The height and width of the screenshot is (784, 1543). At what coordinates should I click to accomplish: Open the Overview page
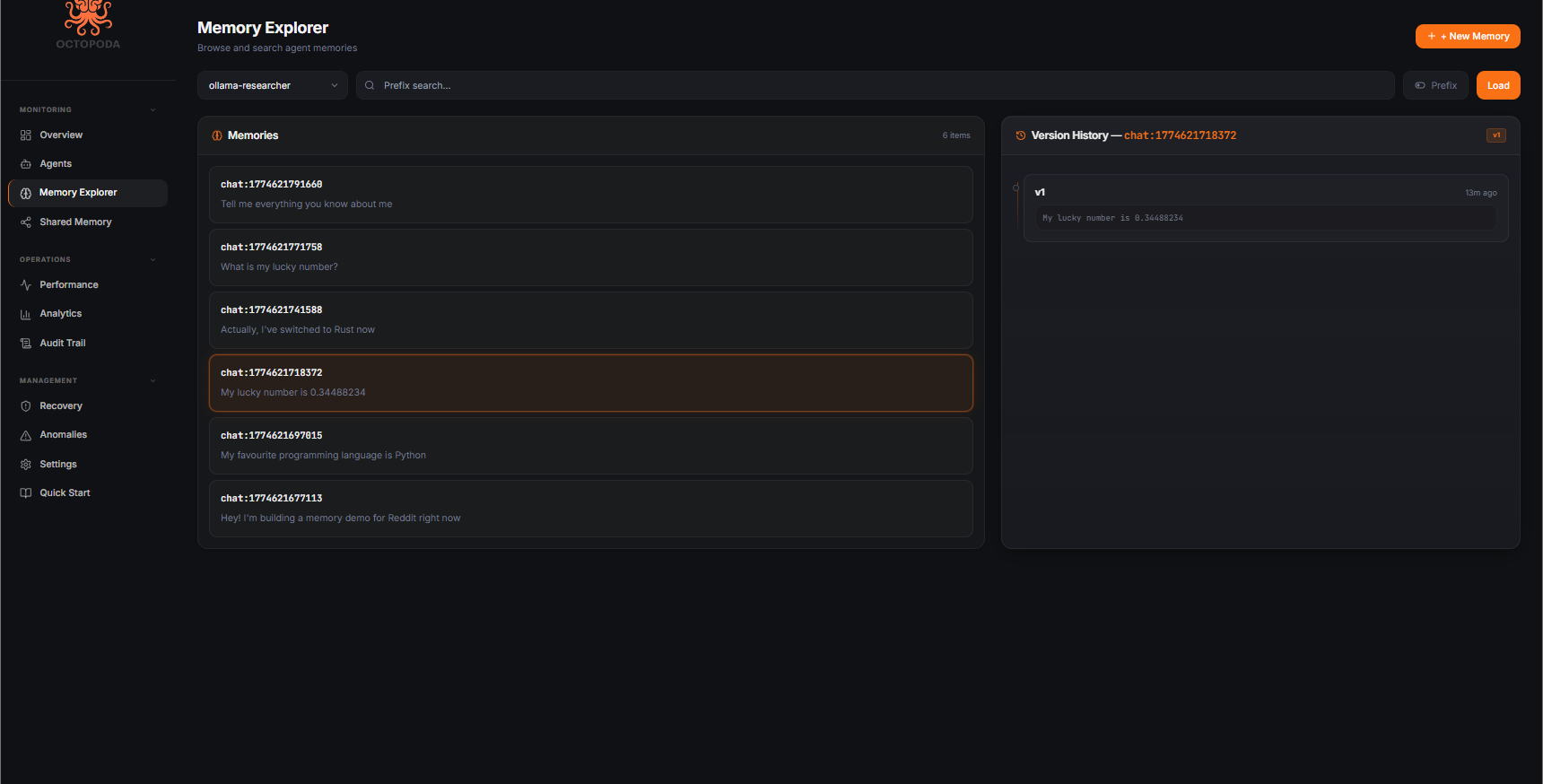pyautogui.click(x=61, y=135)
